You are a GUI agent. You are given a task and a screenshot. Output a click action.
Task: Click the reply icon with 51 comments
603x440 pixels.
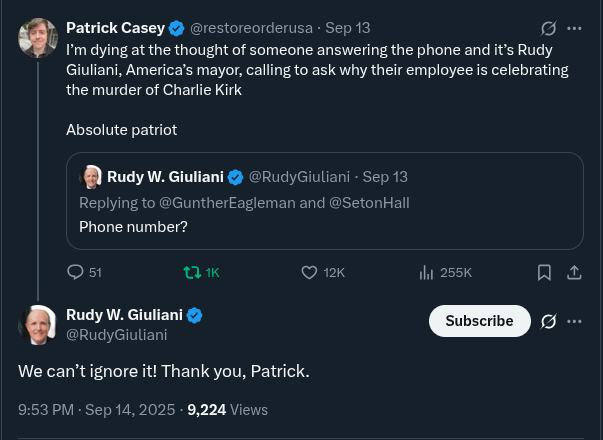75,272
